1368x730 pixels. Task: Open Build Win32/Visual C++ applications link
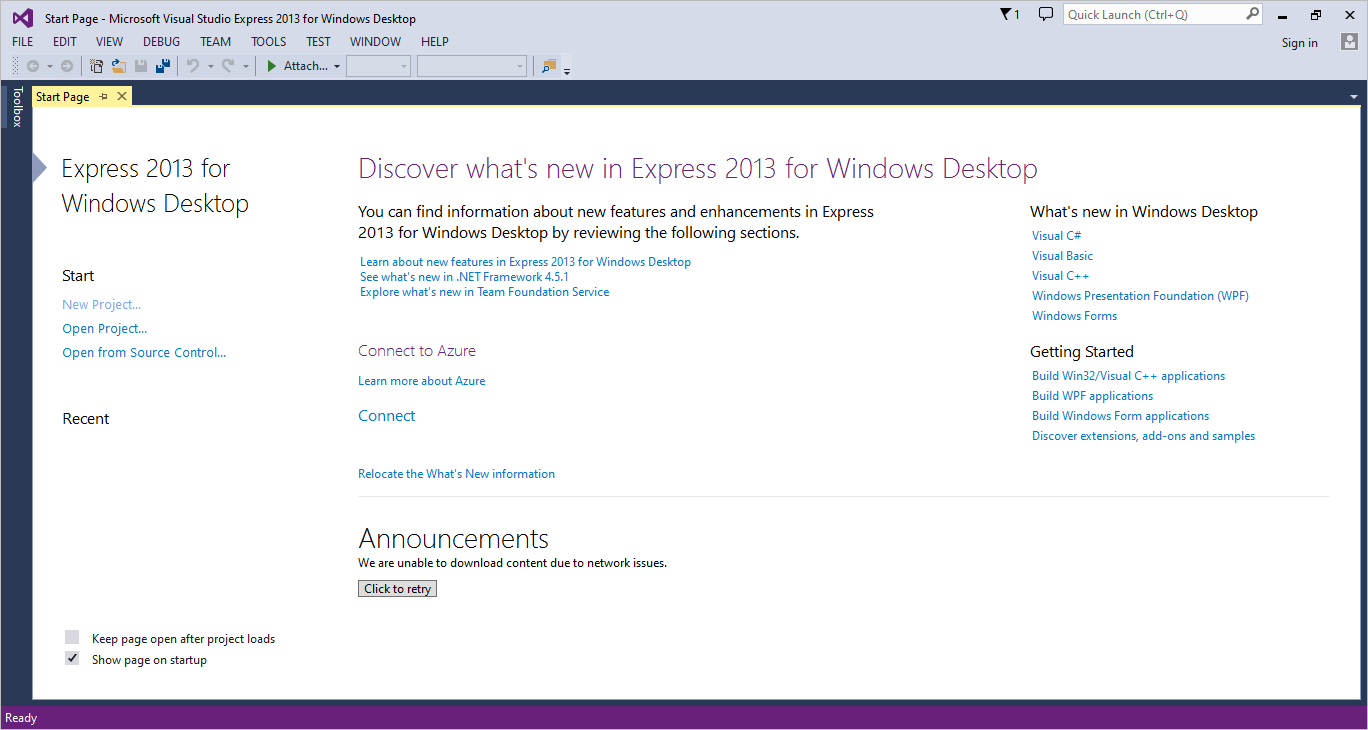click(1129, 376)
